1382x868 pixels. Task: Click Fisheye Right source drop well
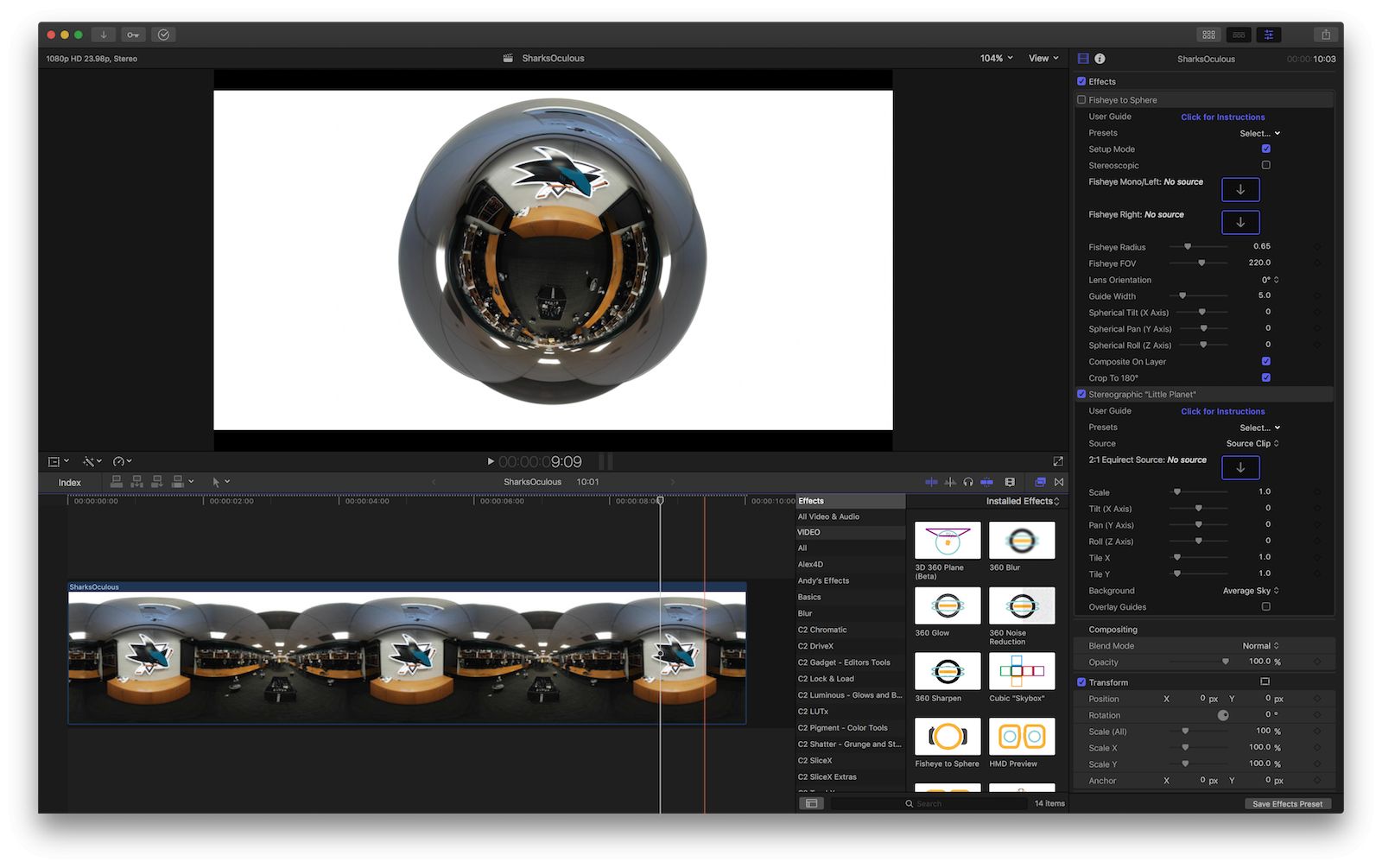(1240, 222)
